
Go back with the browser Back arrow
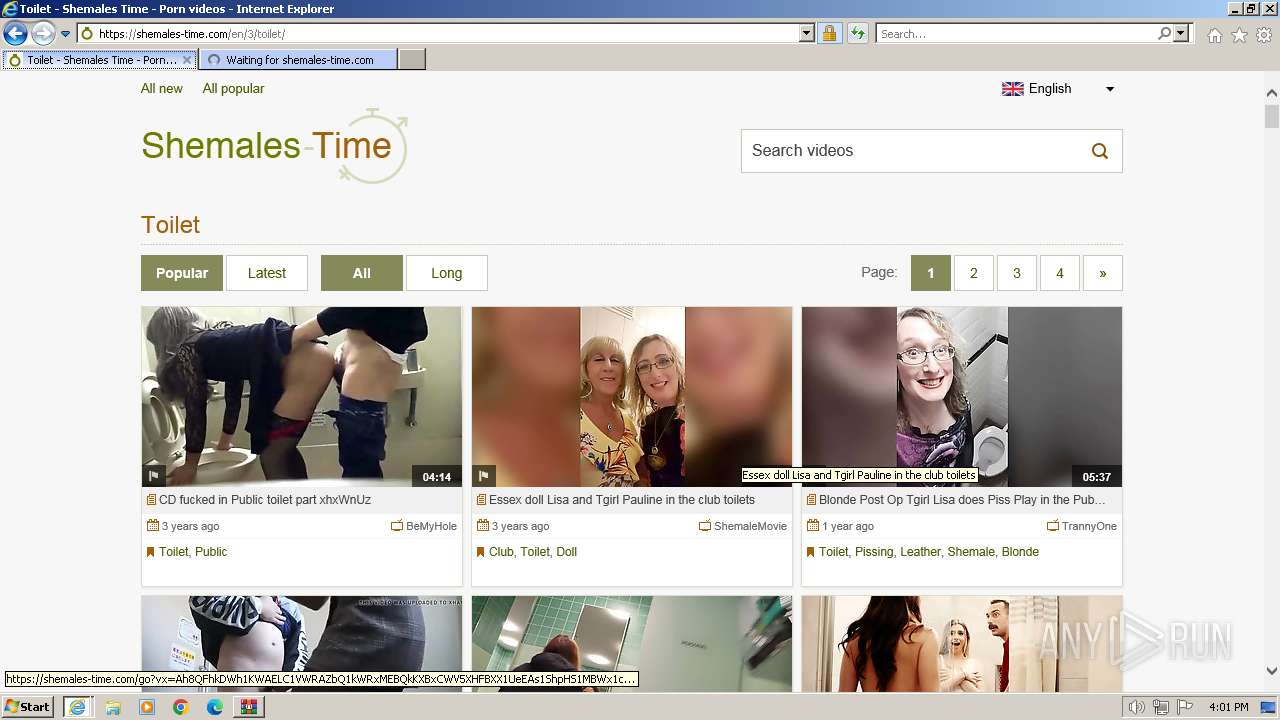tap(15, 34)
